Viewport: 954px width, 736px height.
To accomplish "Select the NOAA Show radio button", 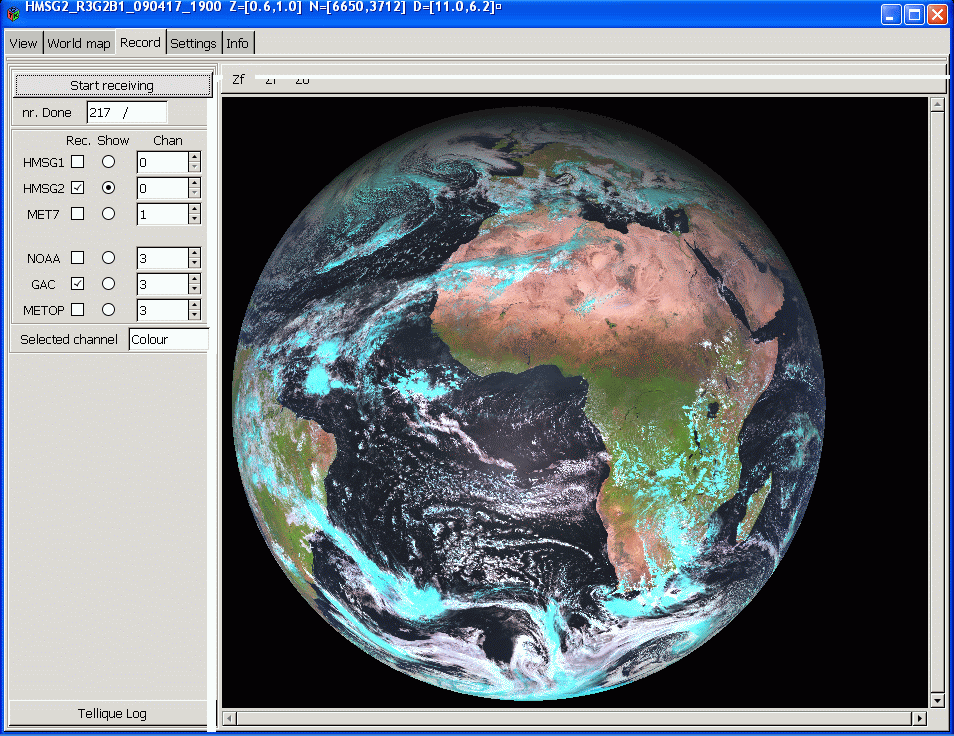I will (x=109, y=258).
